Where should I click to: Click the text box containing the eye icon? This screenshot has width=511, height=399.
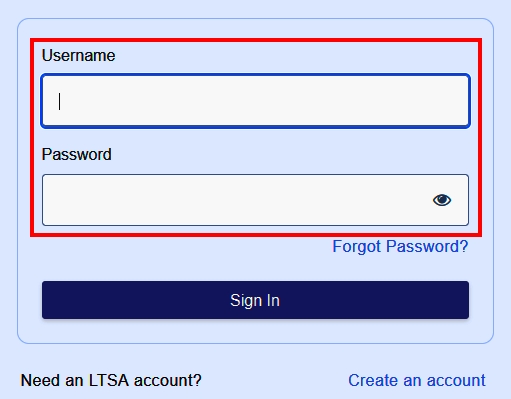[255, 200]
